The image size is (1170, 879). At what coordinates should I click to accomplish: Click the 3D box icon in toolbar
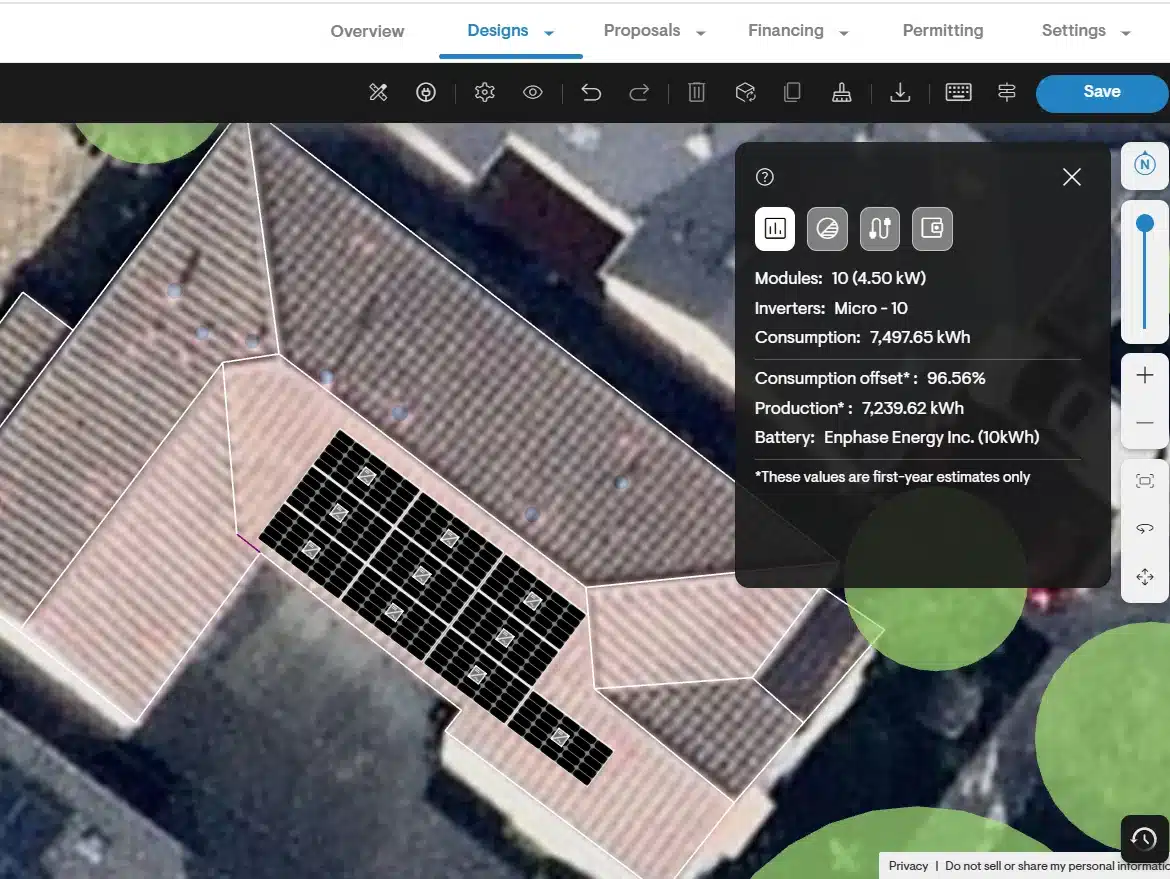745,93
